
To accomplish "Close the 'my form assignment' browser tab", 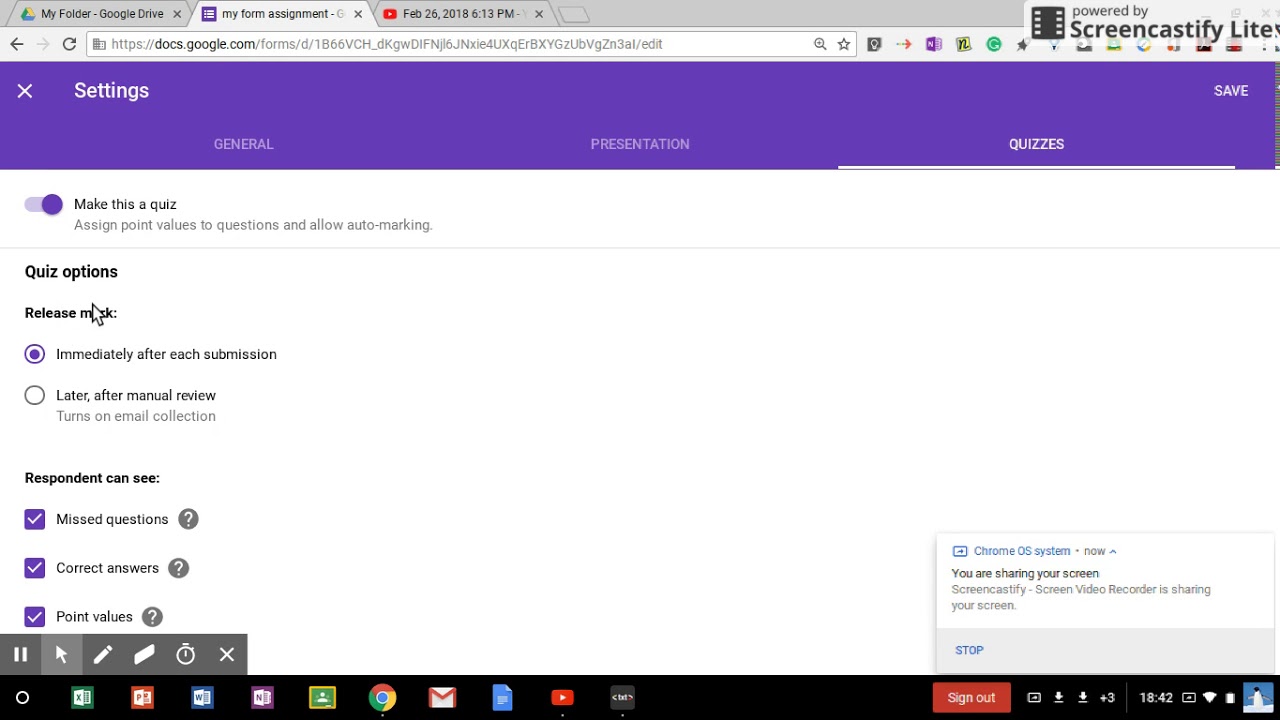I will pos(359,14).
